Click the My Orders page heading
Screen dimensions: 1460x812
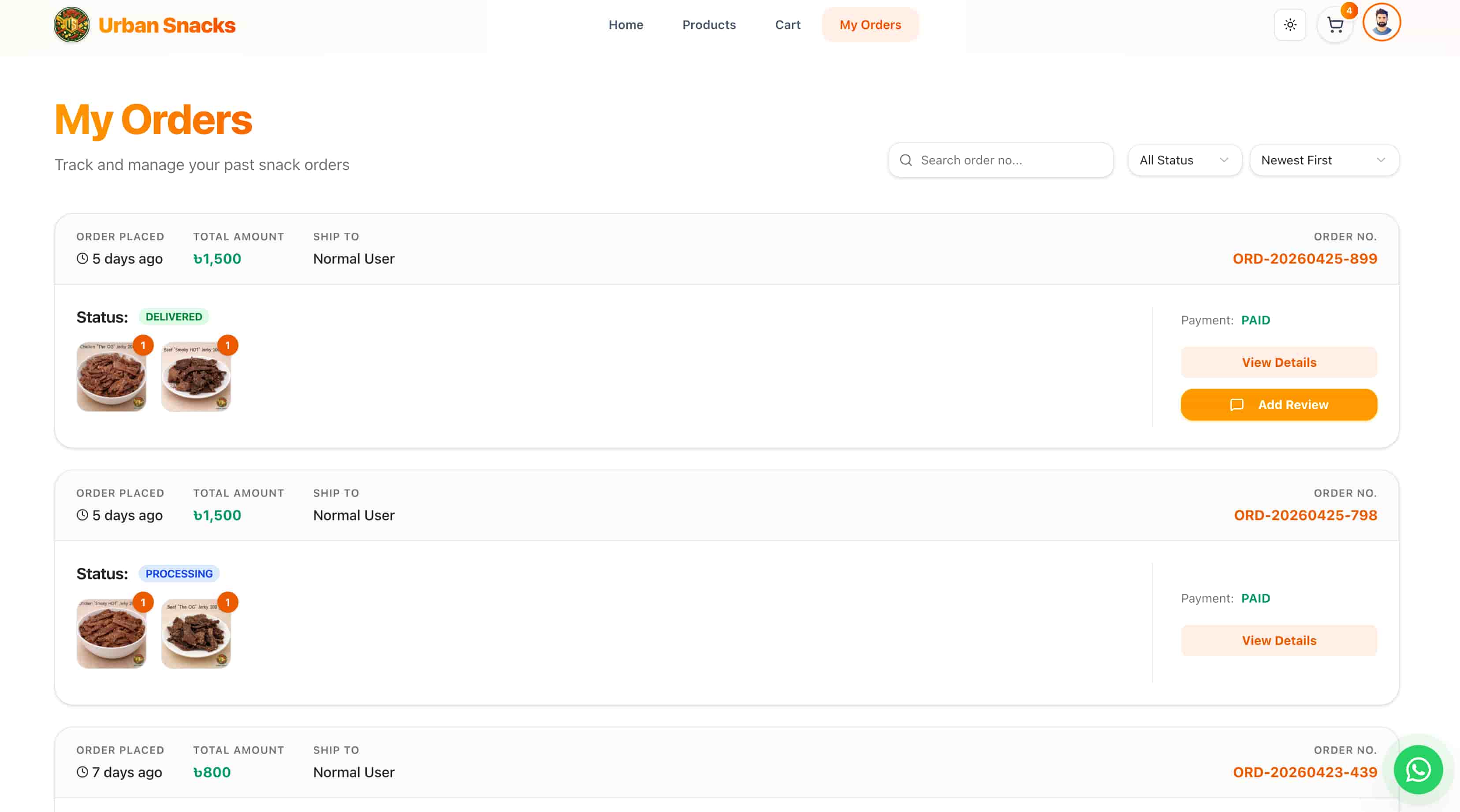153,119
